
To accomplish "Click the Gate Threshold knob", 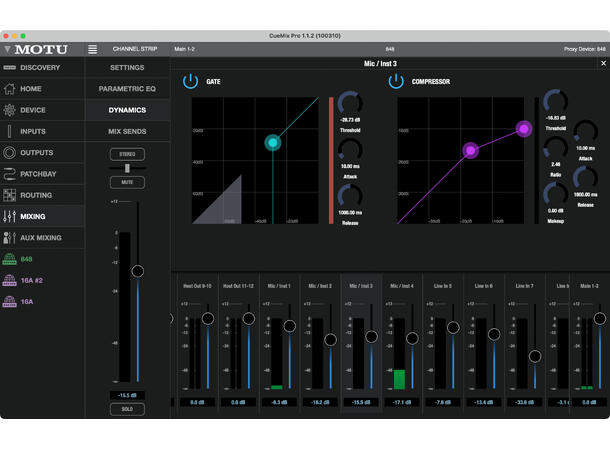I will coord(349,103).
